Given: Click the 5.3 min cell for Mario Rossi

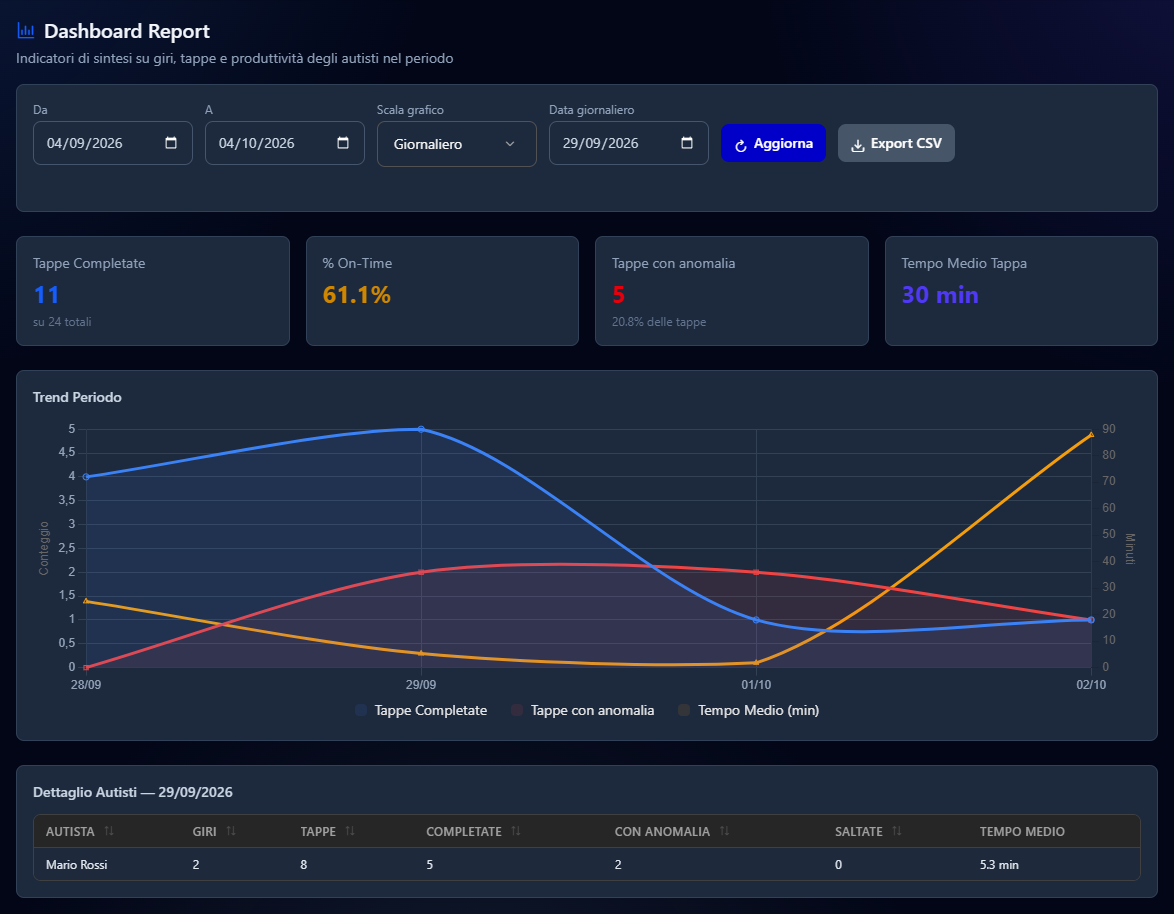Looking at the screenshot, I should pyautogui.click(x=999, y=865).
